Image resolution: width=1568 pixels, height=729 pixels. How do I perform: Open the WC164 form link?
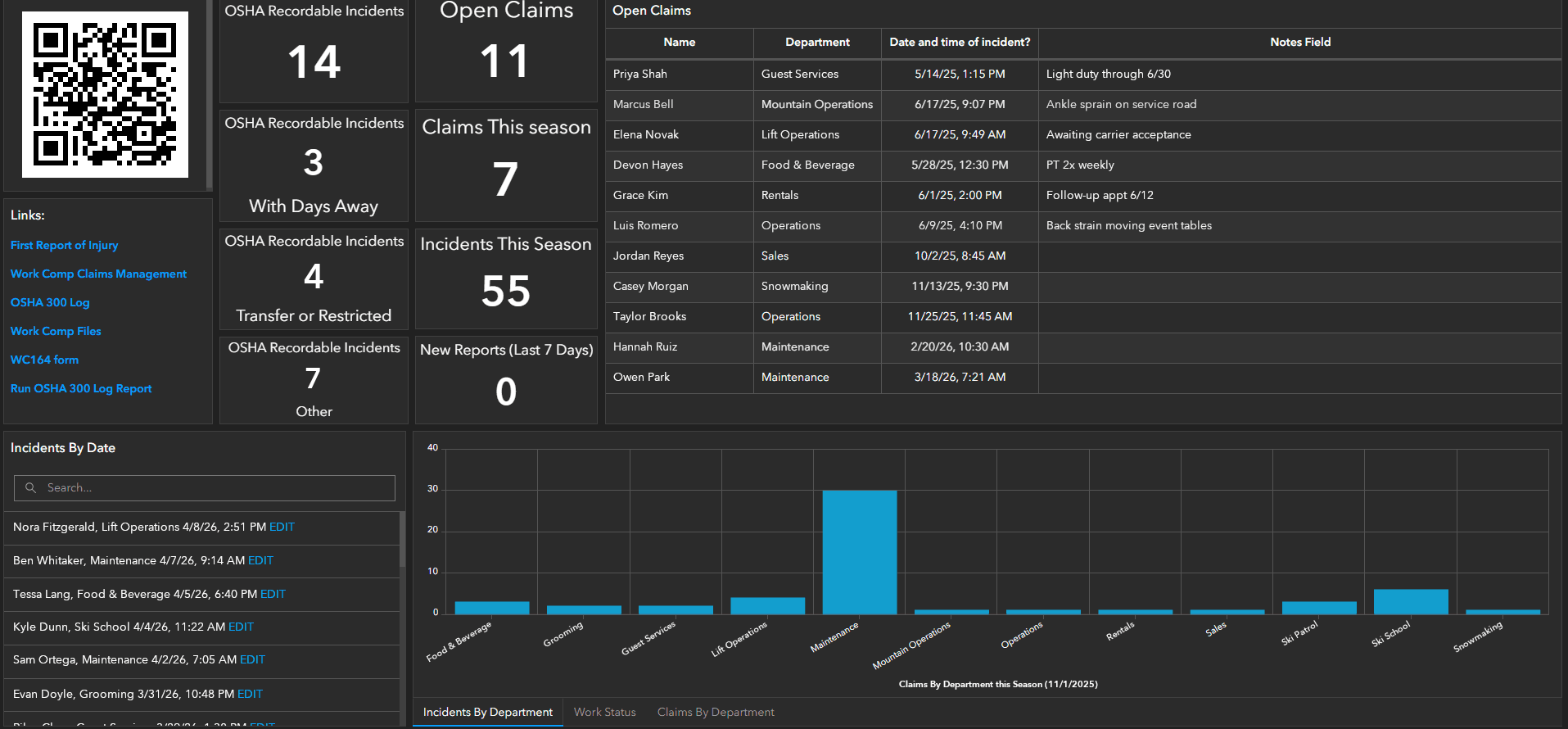[44, 360]
